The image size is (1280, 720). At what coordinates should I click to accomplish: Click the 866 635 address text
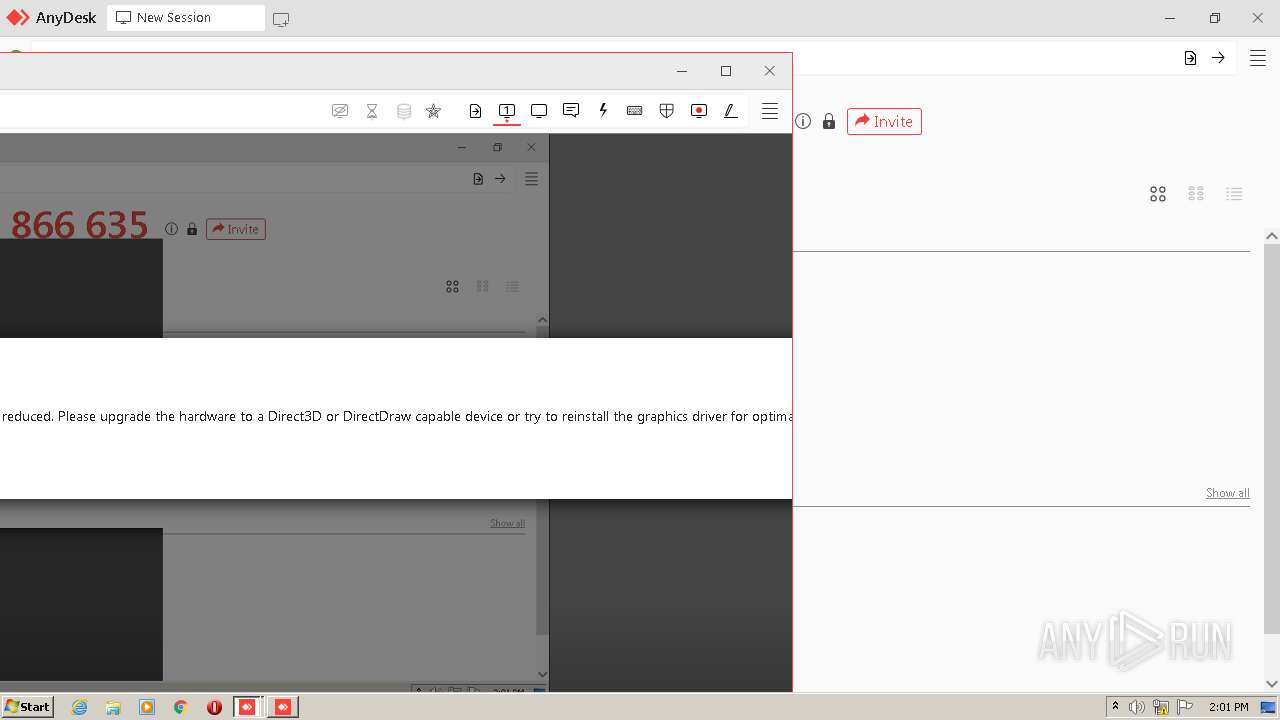coord(79,225)
